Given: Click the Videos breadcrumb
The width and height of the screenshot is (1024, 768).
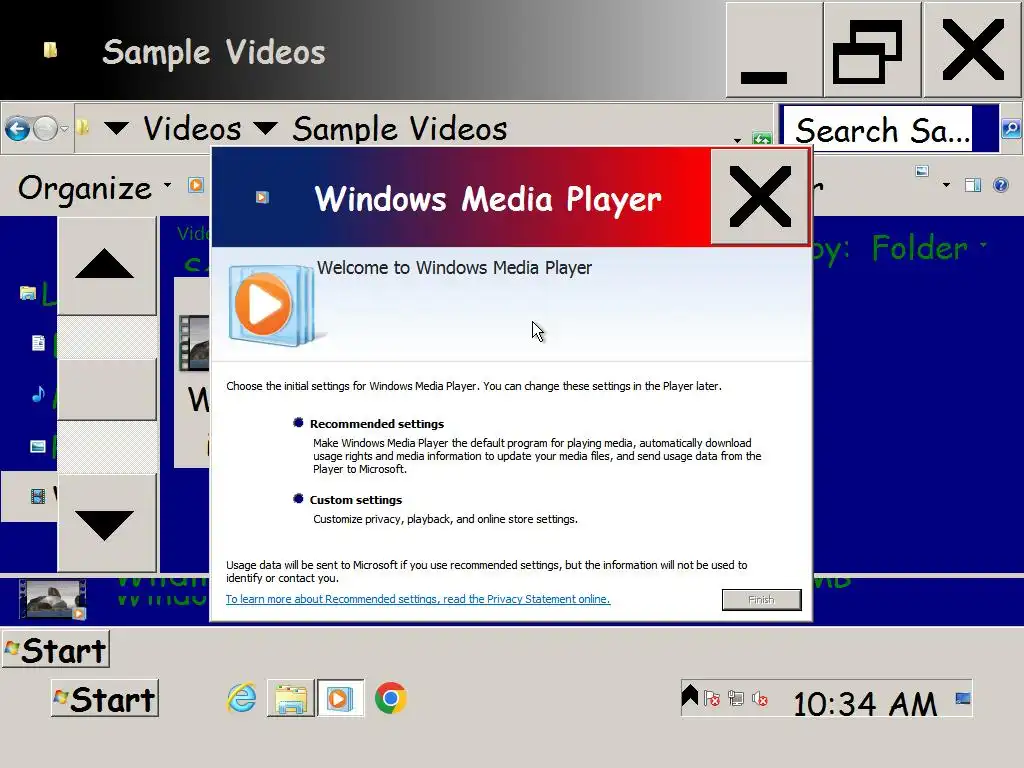Looking at the screenshot, I should click(192, 128).
